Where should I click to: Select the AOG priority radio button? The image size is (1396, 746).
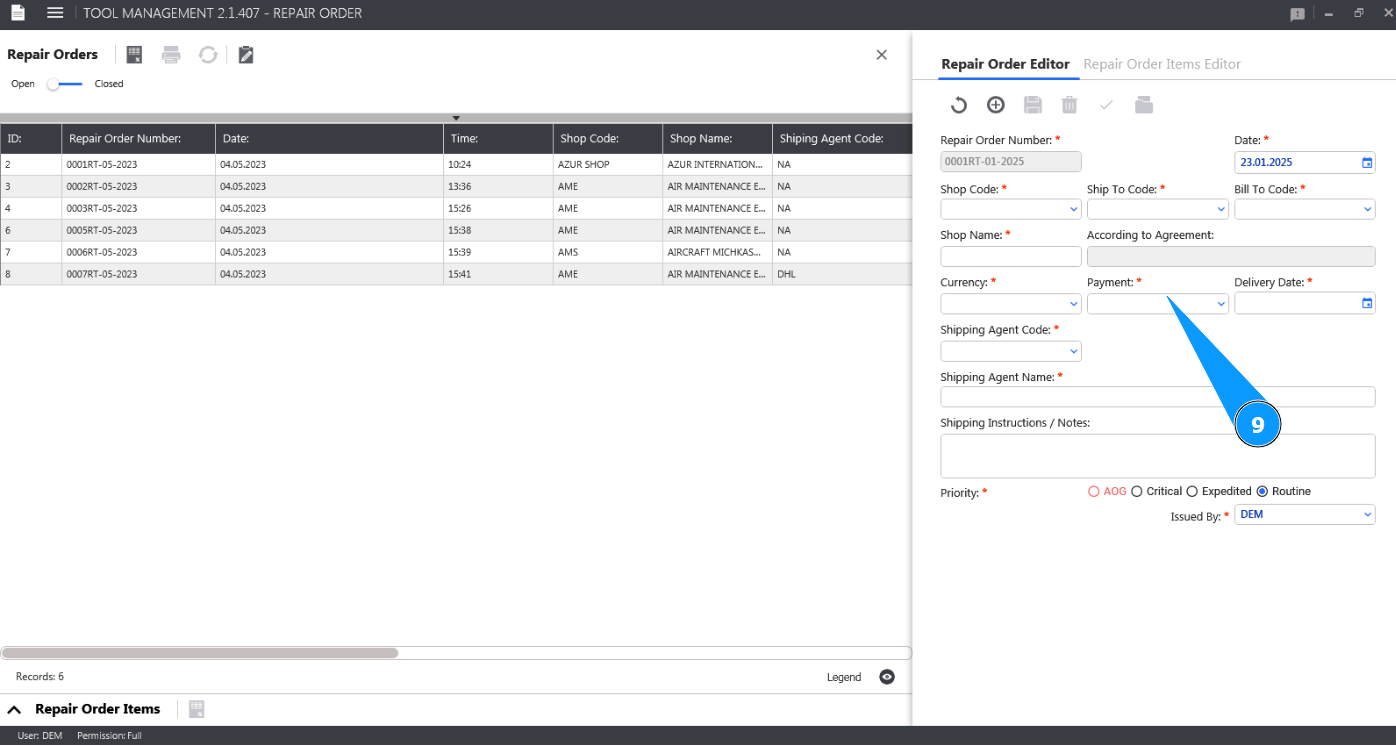point(1094,491)
